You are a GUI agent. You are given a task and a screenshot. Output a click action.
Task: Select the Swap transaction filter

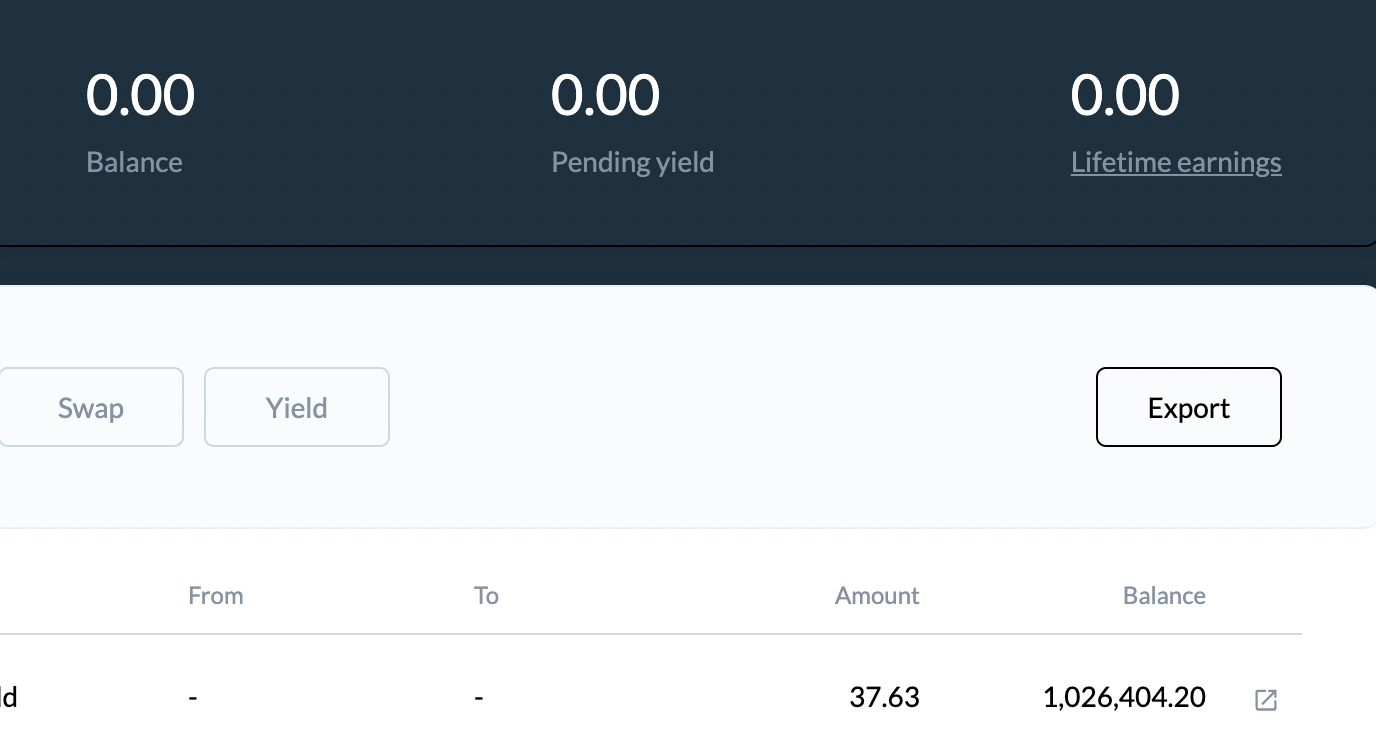coord(91,407)
